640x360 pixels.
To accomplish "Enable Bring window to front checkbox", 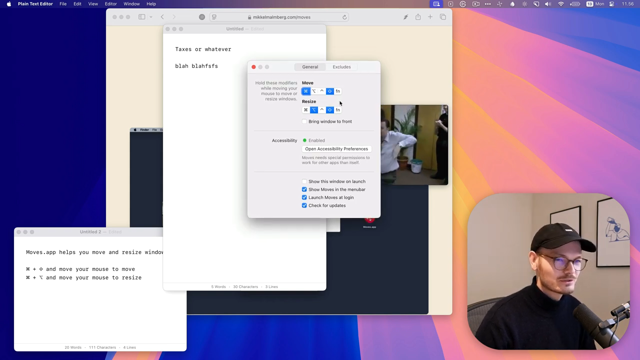I will click(x=304, y=122).
